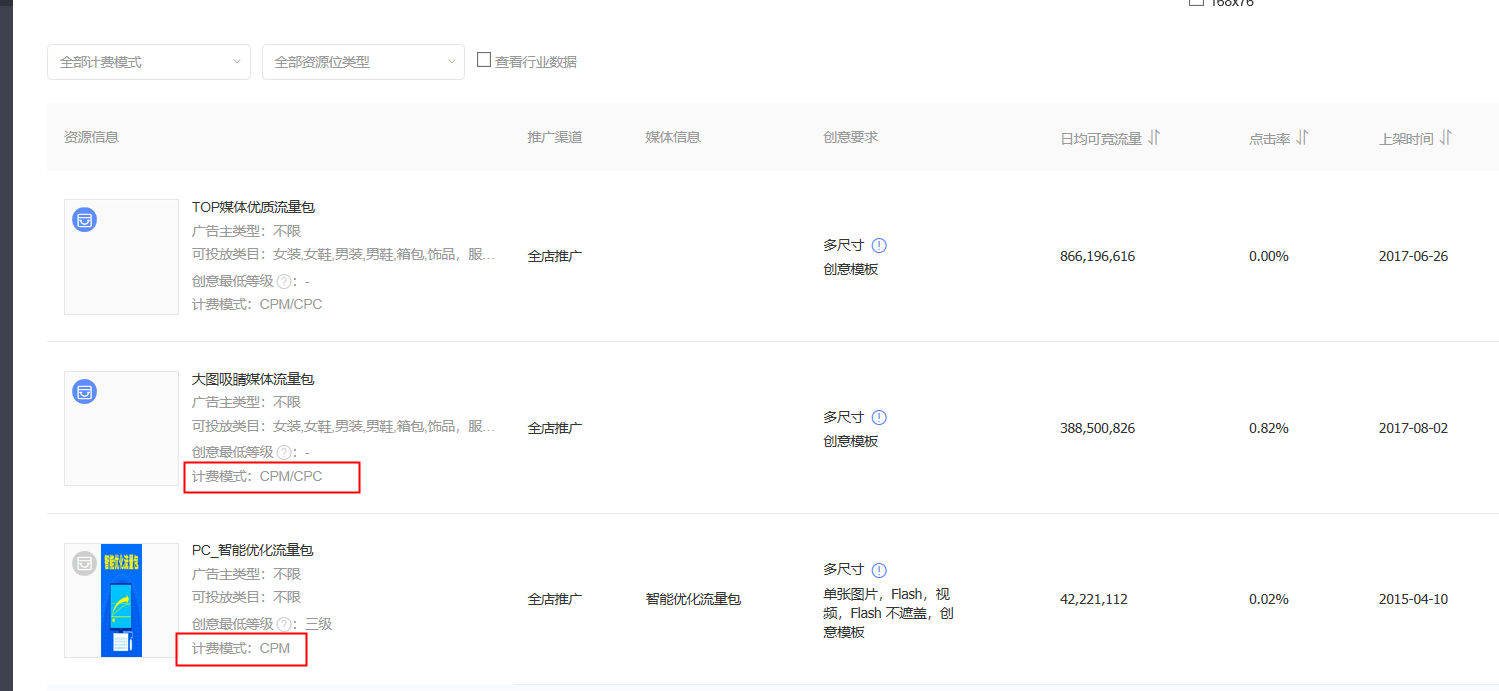This screenshot has width=1499, height=691.
Task: Click 计费模式：CPM/CPC in TOP媒体优质流量包
Action: point(257,304)
